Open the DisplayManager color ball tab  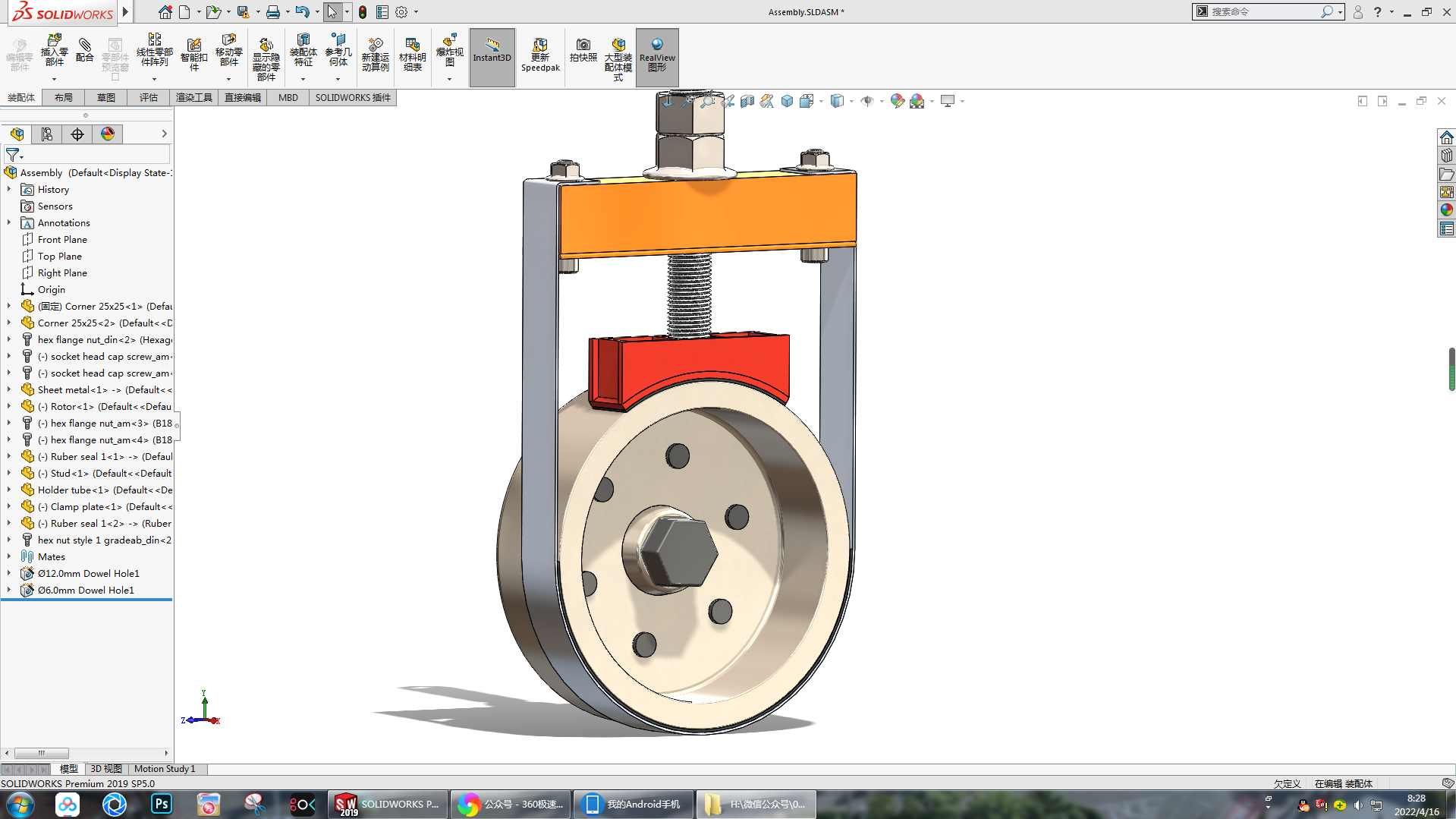point(108,134)
